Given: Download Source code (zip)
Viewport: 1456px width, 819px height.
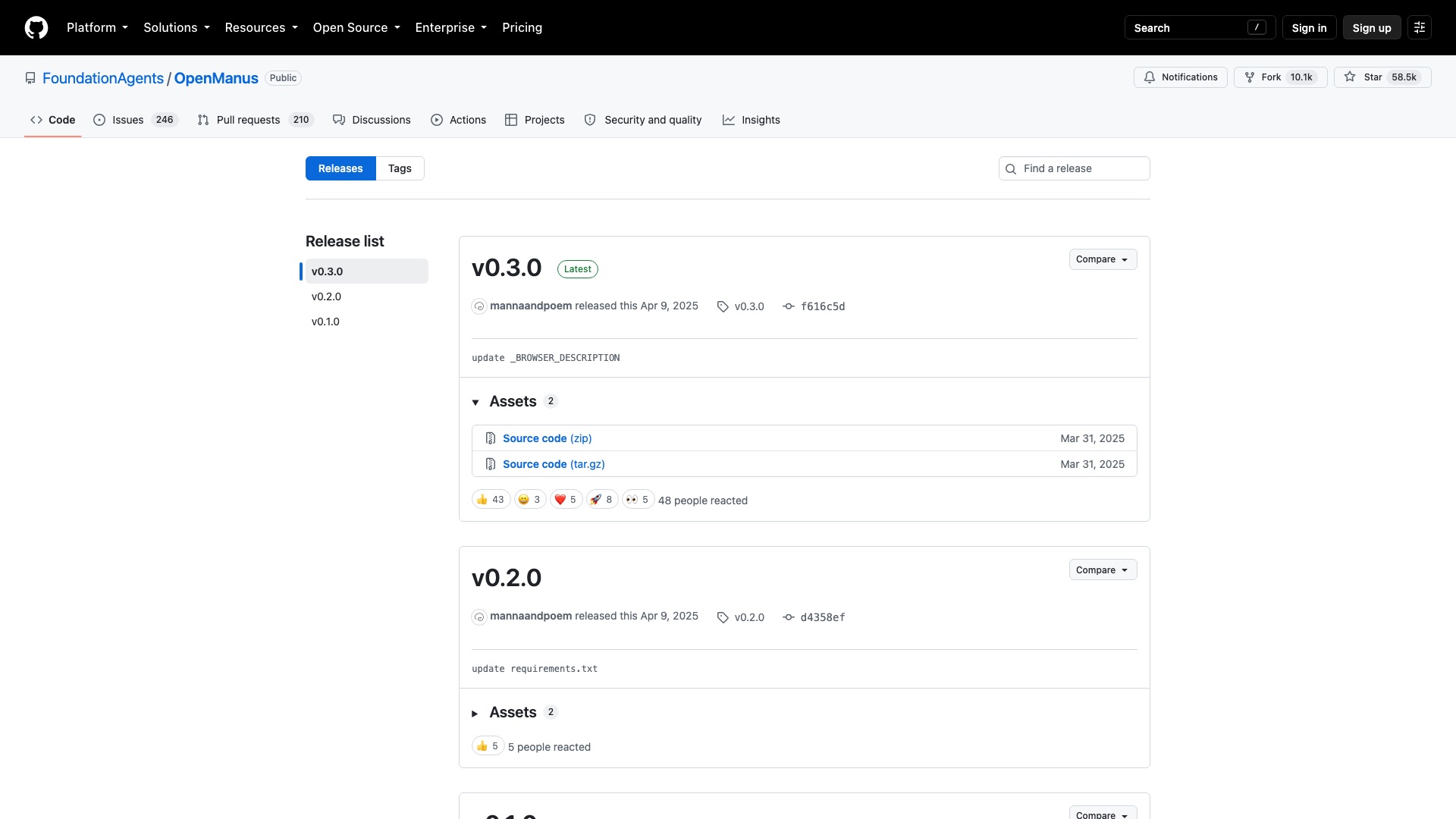Looking at the screenshot, I should tap(547, 438).
